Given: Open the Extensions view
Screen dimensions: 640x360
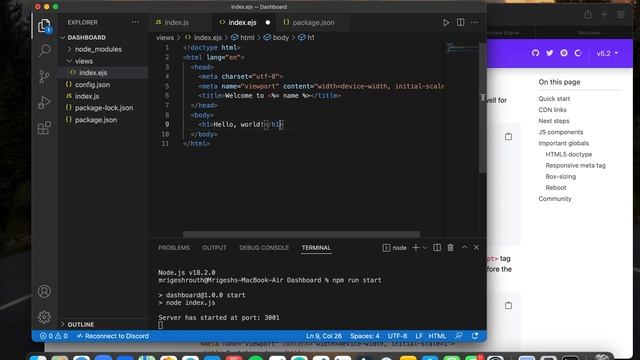Looking at the screenshot, I should [44, 128].
